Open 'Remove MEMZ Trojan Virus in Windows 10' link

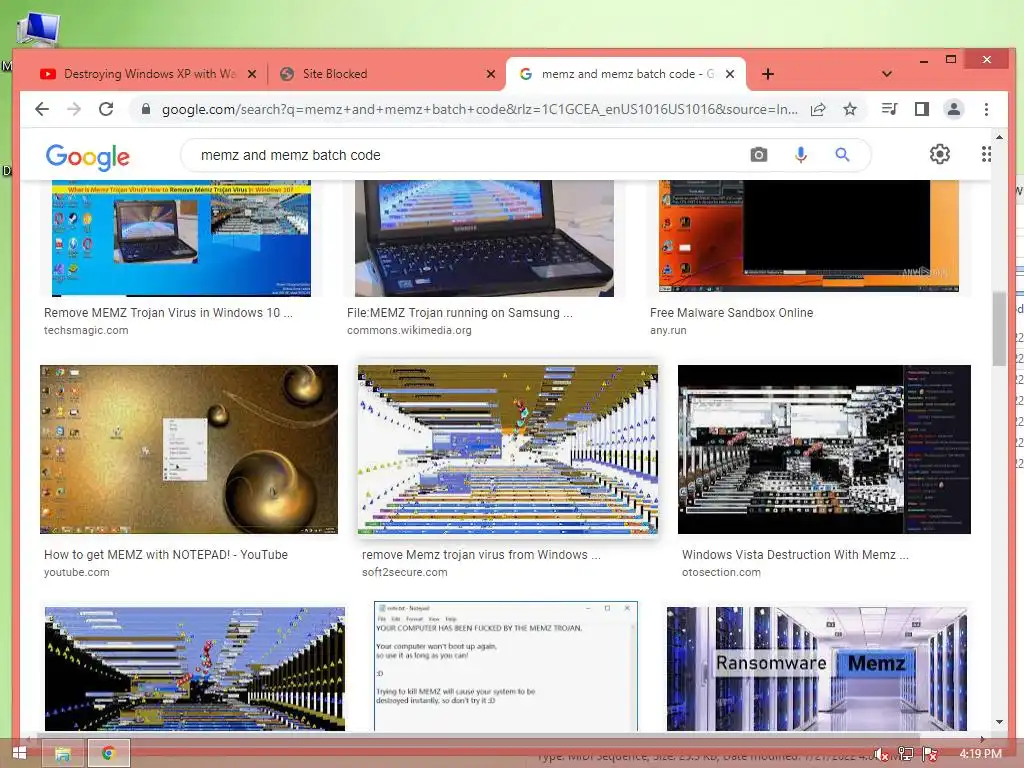168,313
